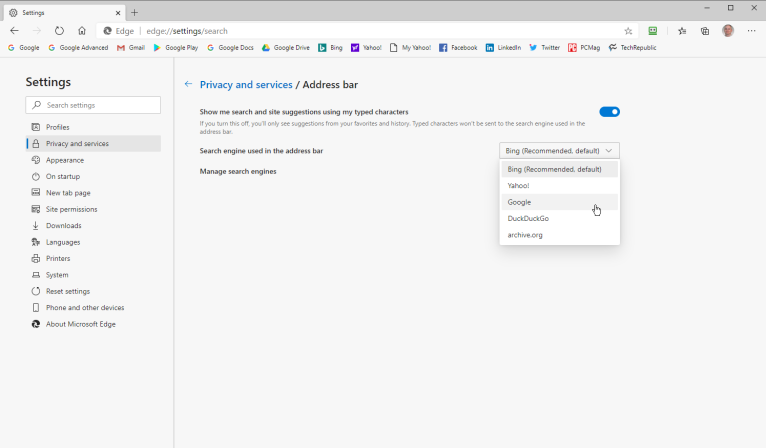Select Bing (Recommended, default) option
Screen dimensions: 766x448
point(559,169)
